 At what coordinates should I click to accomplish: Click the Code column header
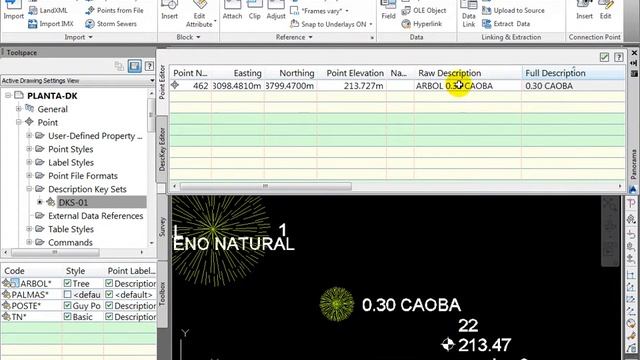pos(31,271)
